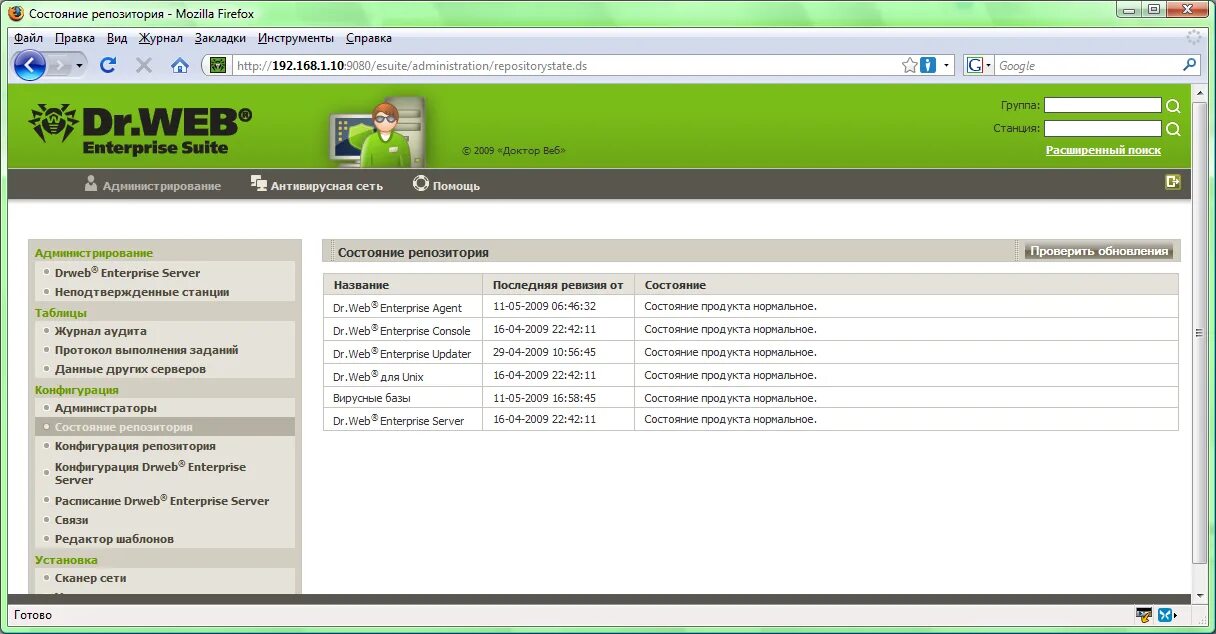Open the Помощь section
This screenshot has height=634, width=1216.
point(447,185)
